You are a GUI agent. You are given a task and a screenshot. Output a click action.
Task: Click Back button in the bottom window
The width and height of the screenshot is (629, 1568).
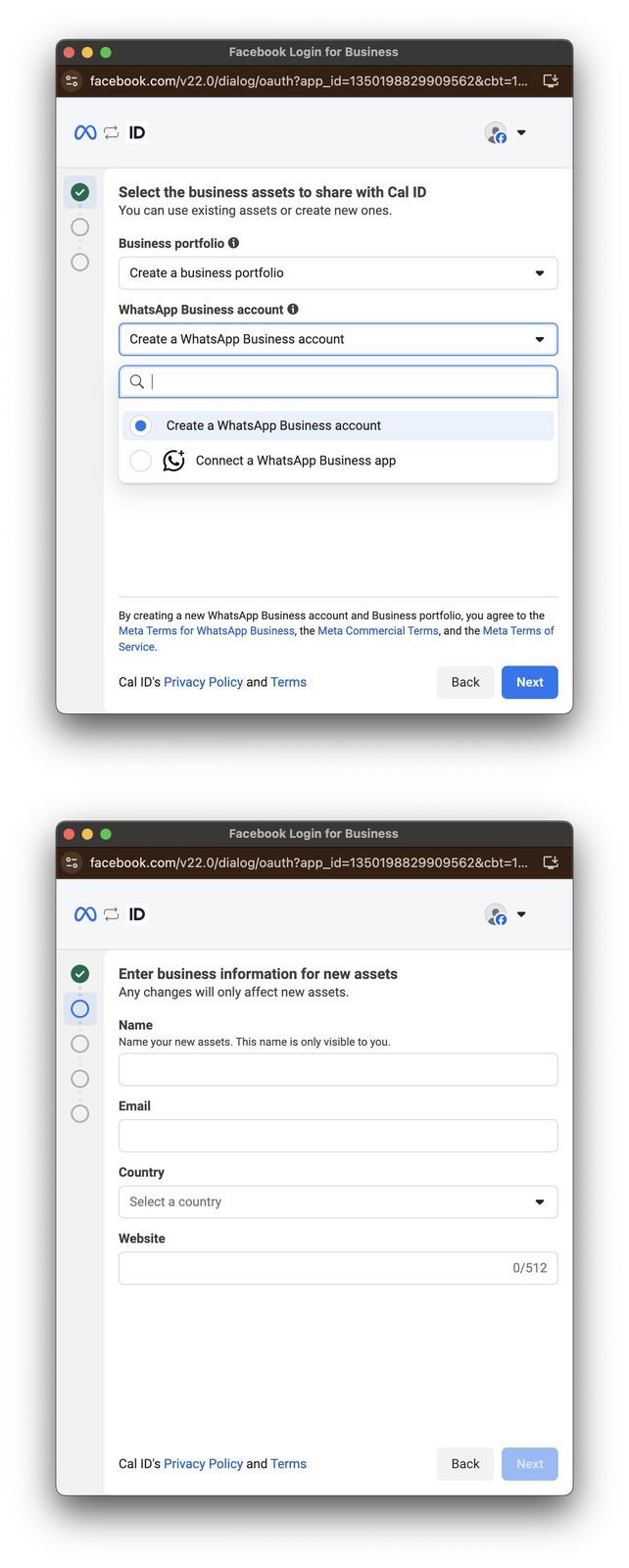click(465, 1465)
